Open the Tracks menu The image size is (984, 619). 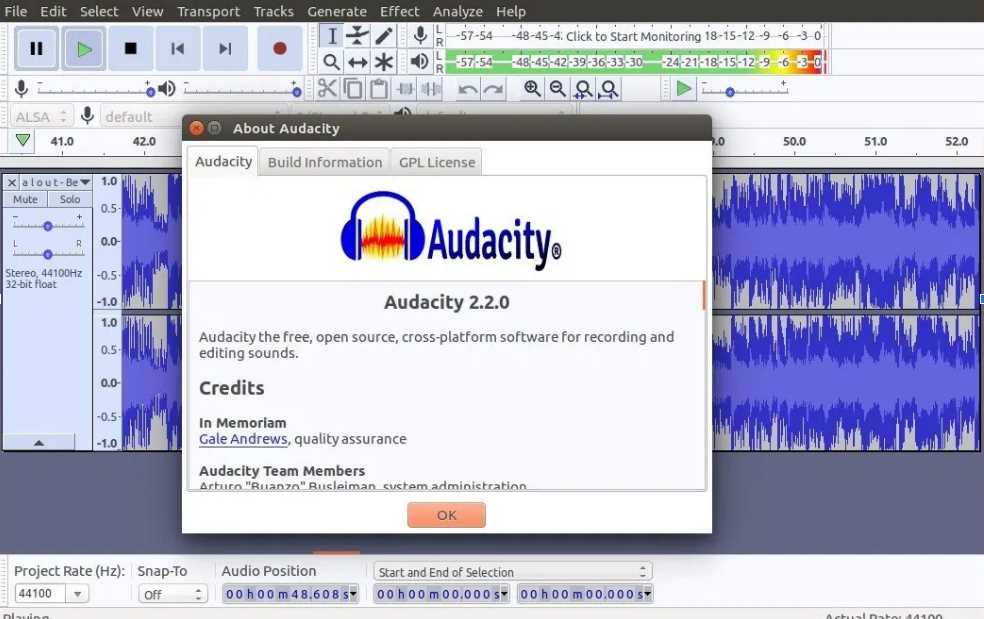[x=274, y=11]
